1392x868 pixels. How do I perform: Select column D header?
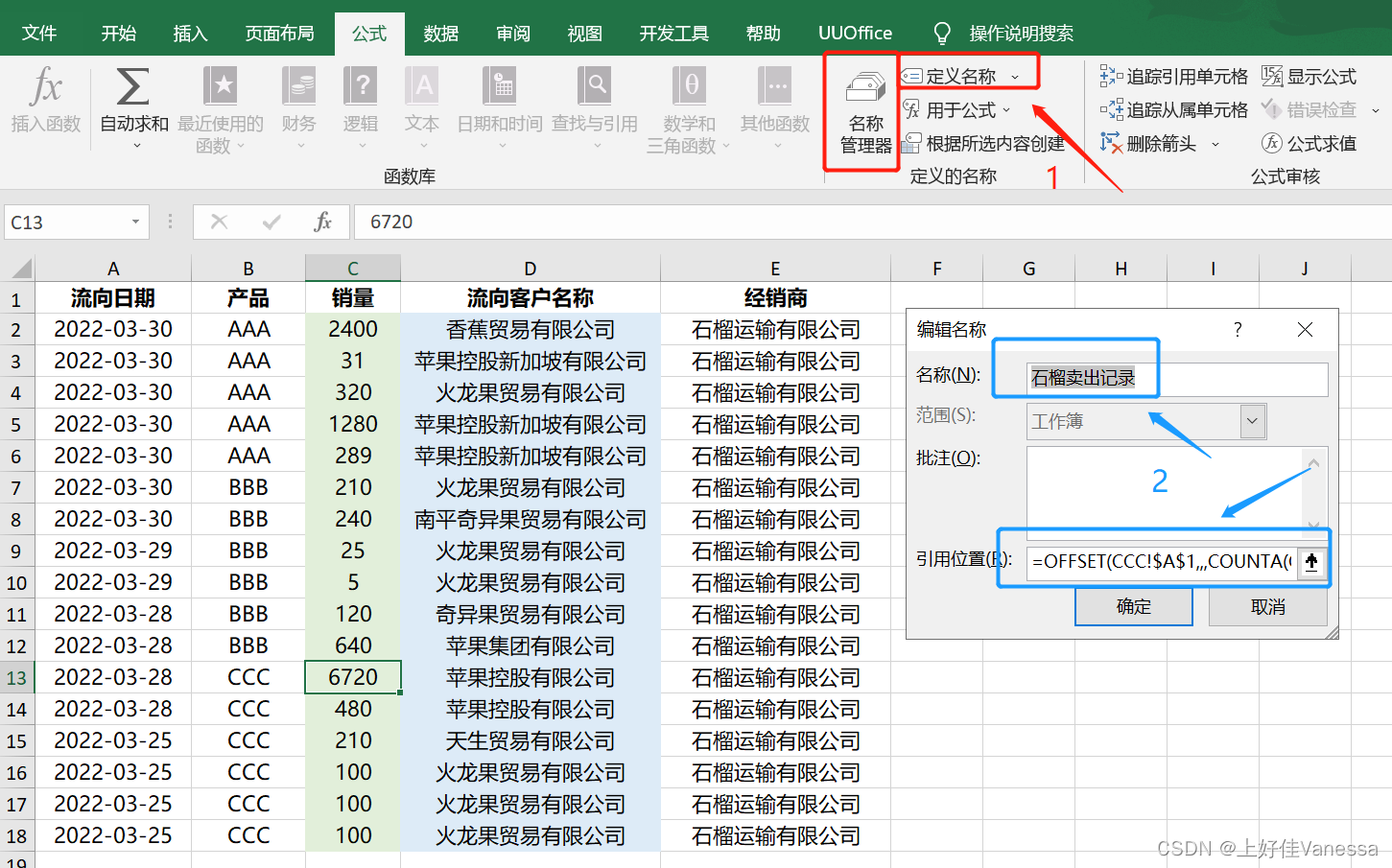(x=531, y=269)
